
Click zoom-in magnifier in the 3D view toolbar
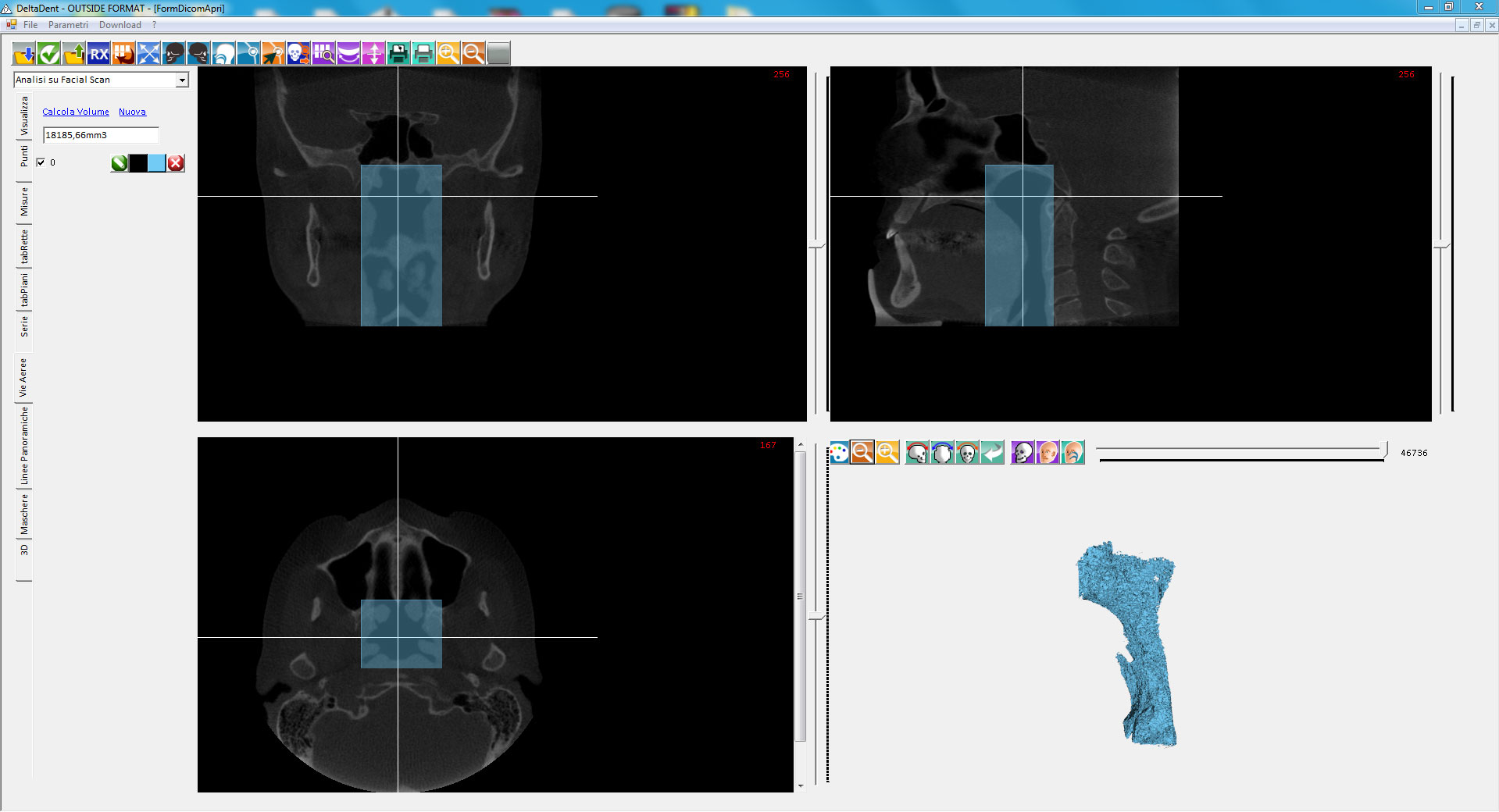coord(887,452)
